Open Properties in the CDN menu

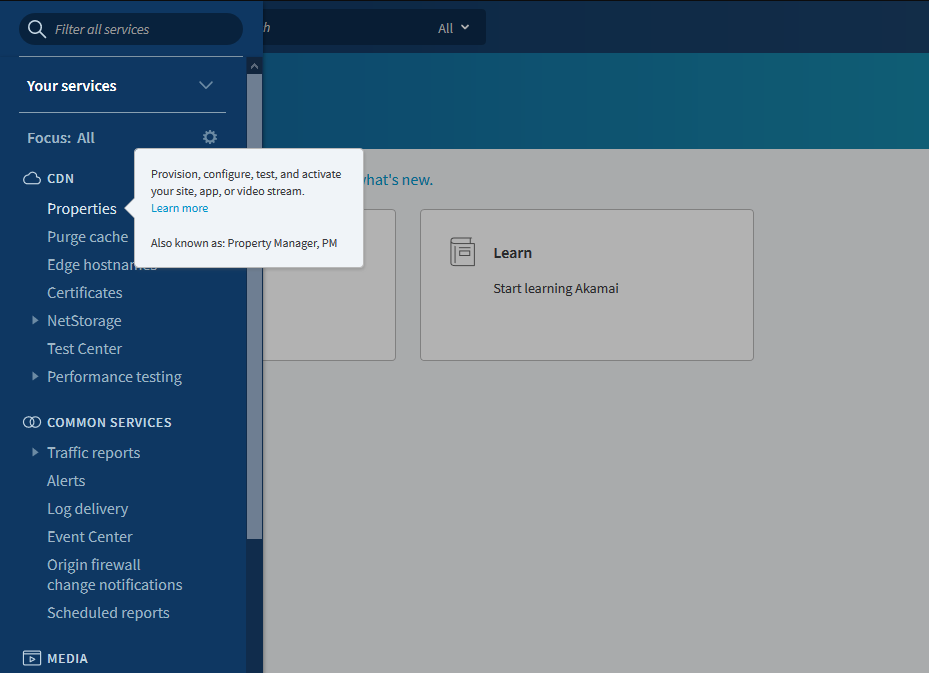[x=82, y=209]
